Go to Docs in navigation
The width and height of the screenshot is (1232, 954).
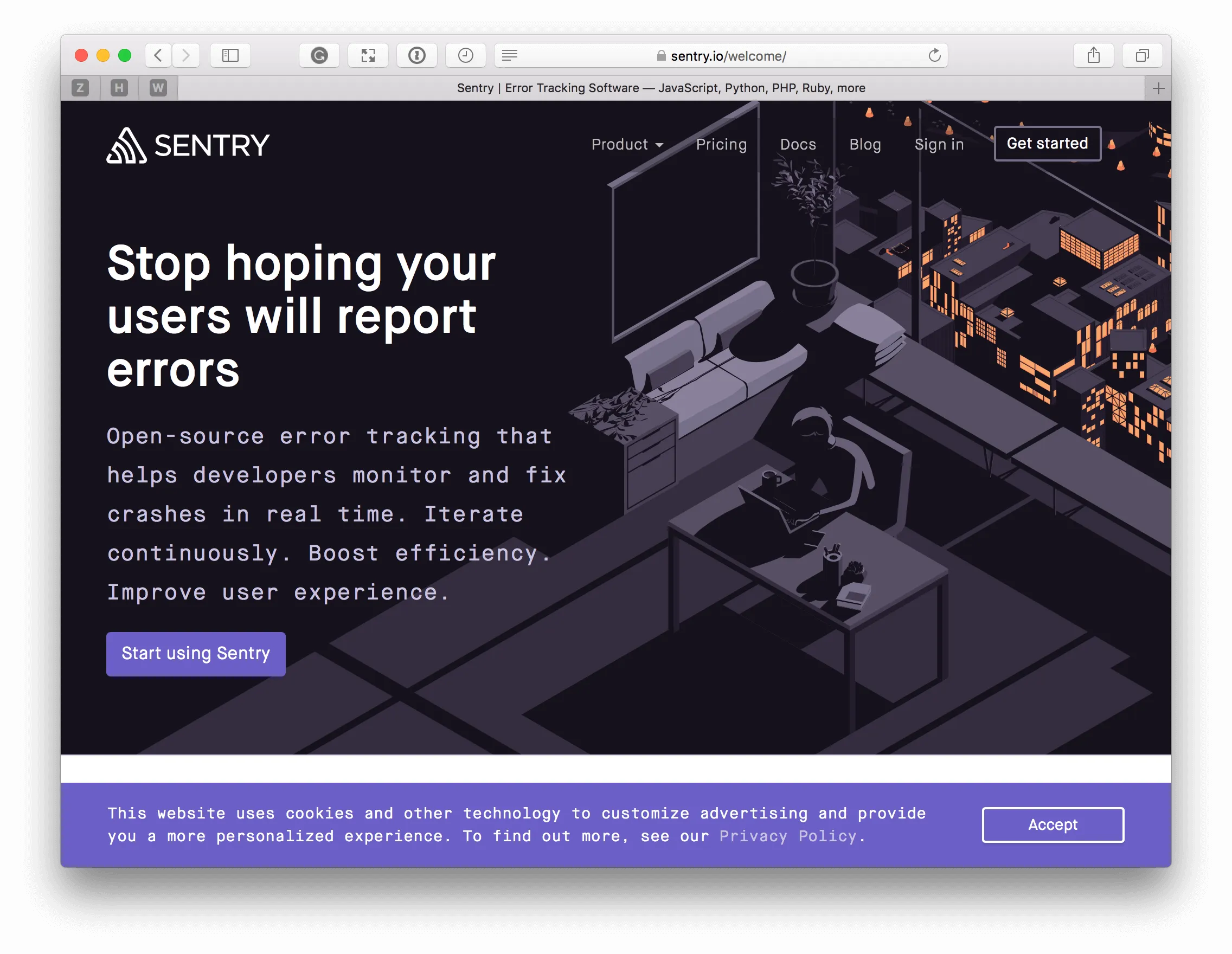(x=798, y=144)
